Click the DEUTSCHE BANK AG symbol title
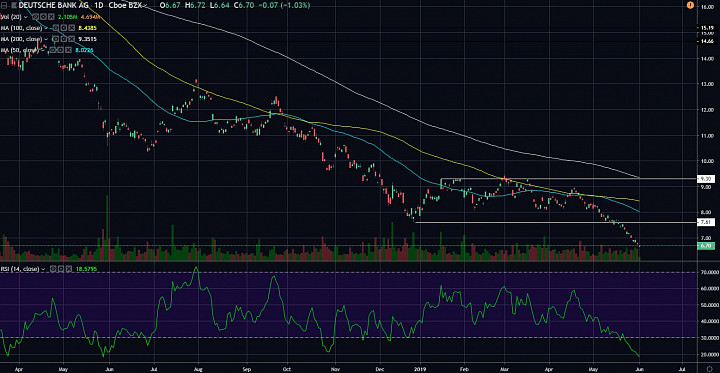Image resolution: width=720 pixels, height=373 pixels. click(53, 6)
